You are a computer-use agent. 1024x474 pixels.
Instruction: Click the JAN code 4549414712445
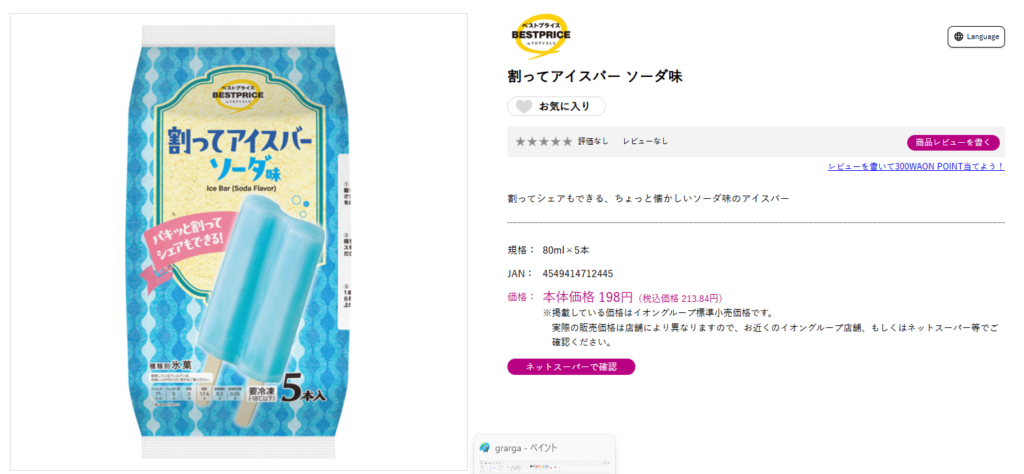578,273
